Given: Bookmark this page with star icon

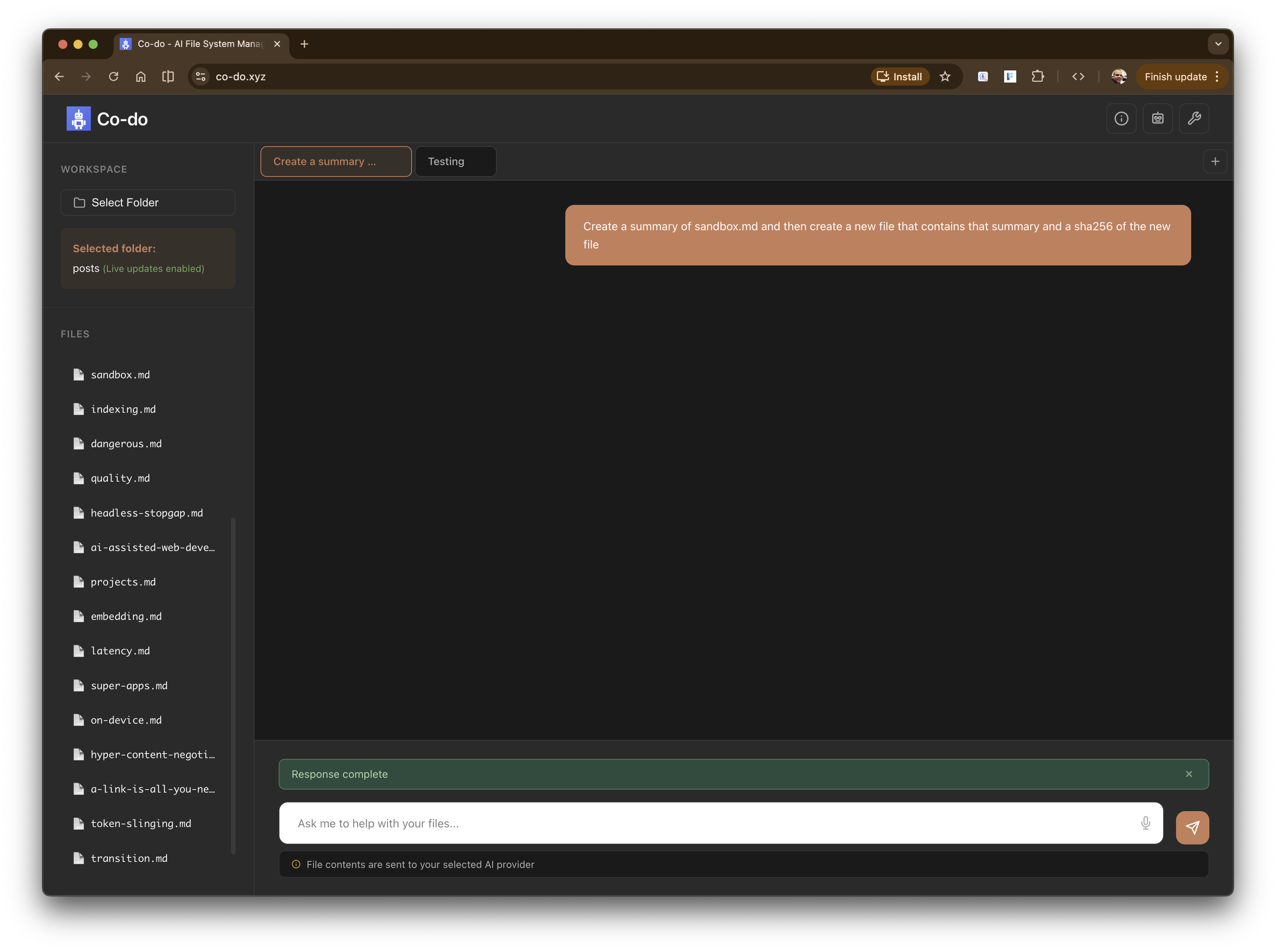Looking at the screenshot, I should coord(945,76).
